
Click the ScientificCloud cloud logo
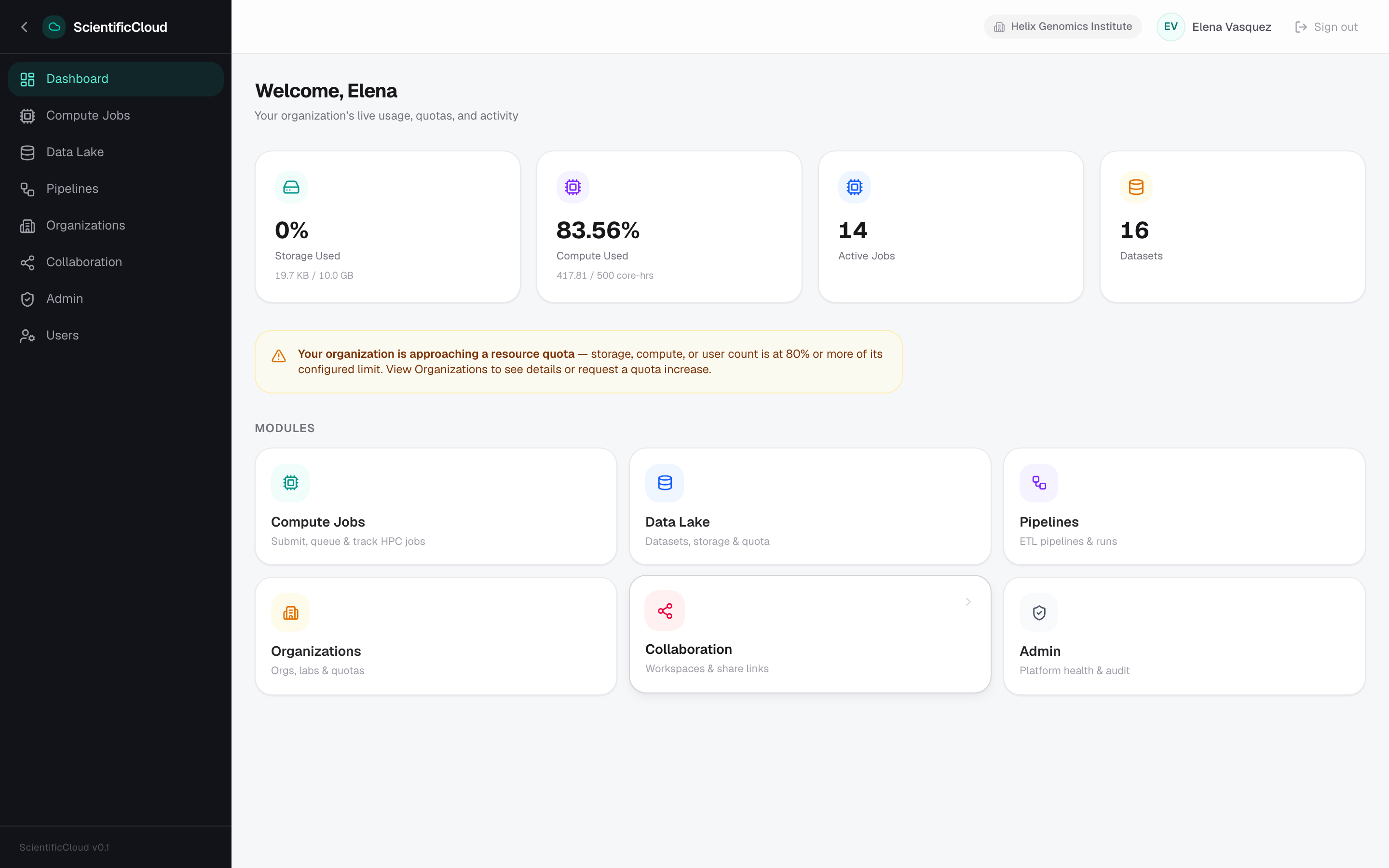click(x=54, y=27)
